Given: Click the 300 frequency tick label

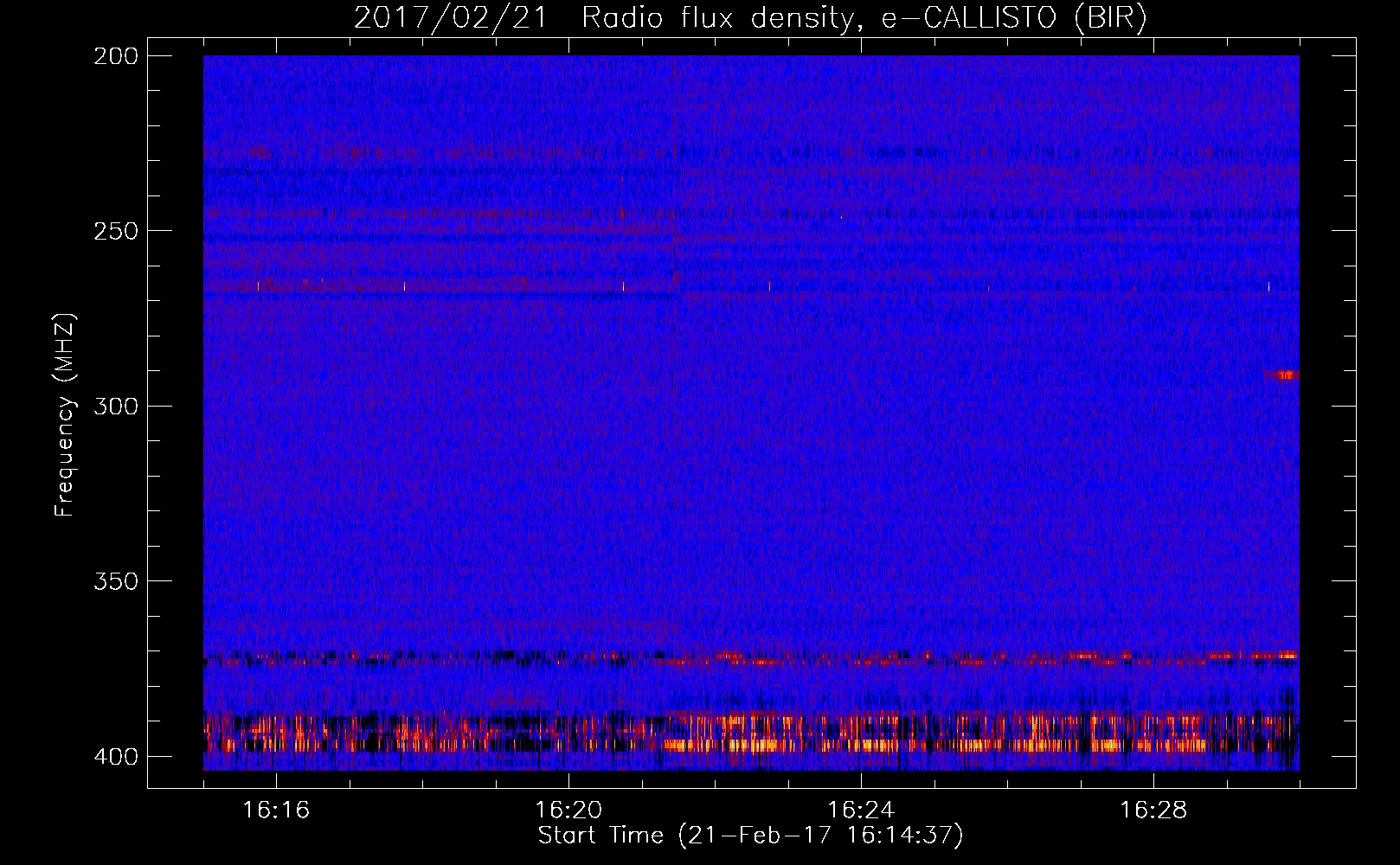Looking at the screenshot, I should (x=115, y=406).
